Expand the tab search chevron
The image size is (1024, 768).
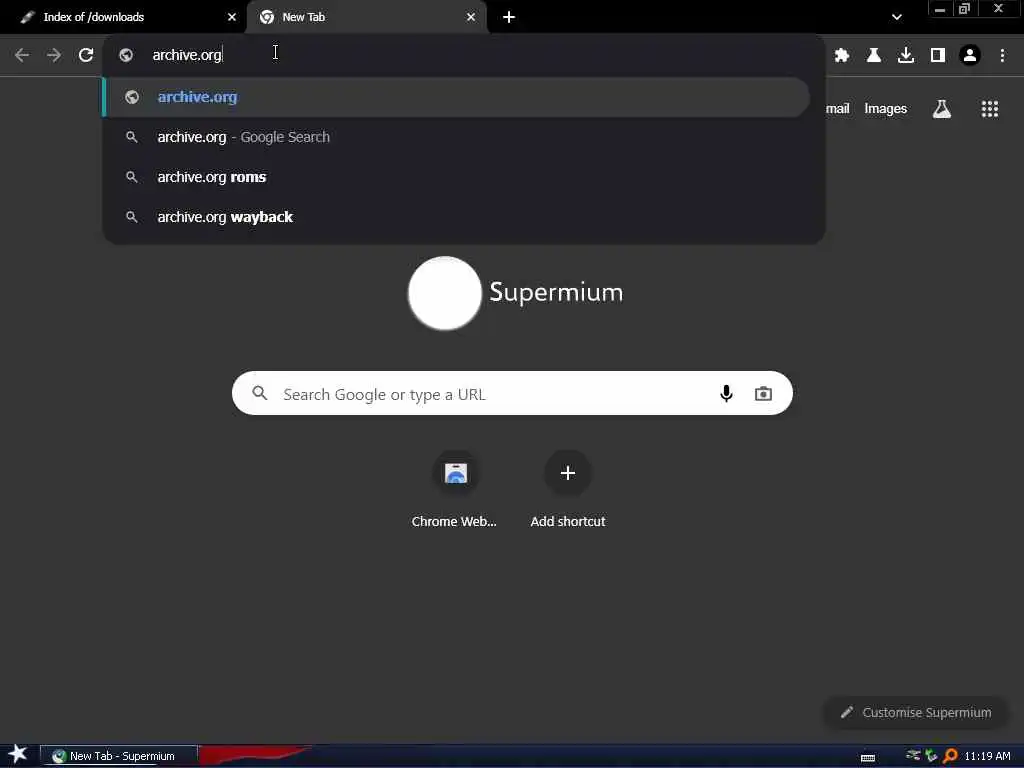click(x=897, y=17)
